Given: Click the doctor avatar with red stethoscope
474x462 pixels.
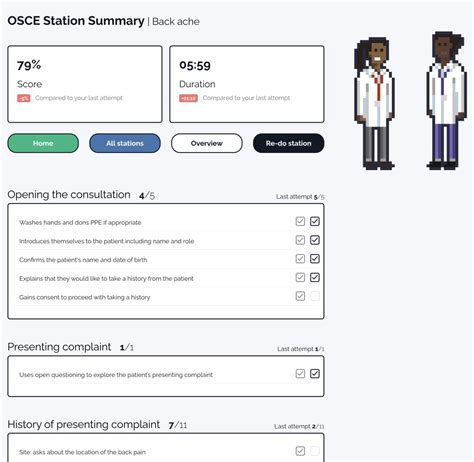Looking at the screenshot, I should [375, 103].
